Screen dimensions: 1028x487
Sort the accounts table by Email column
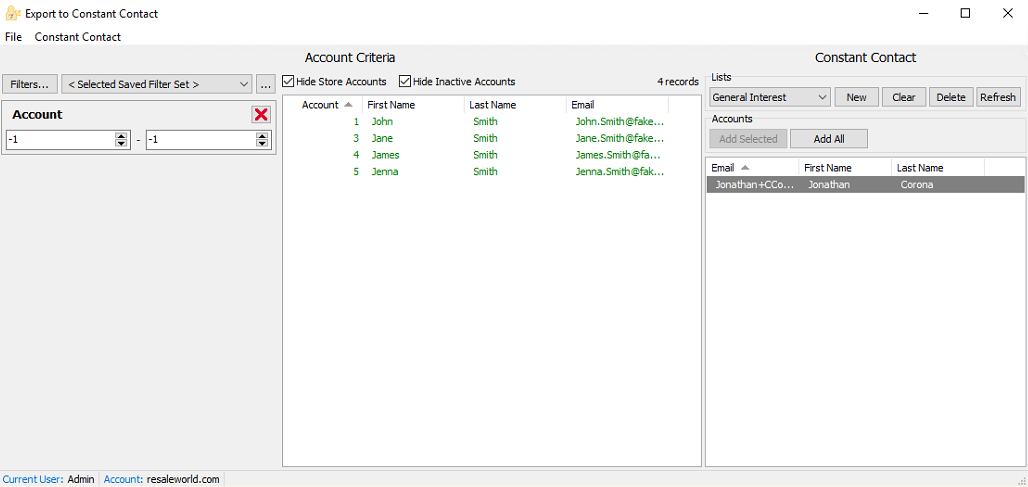(x=618, y=105)
